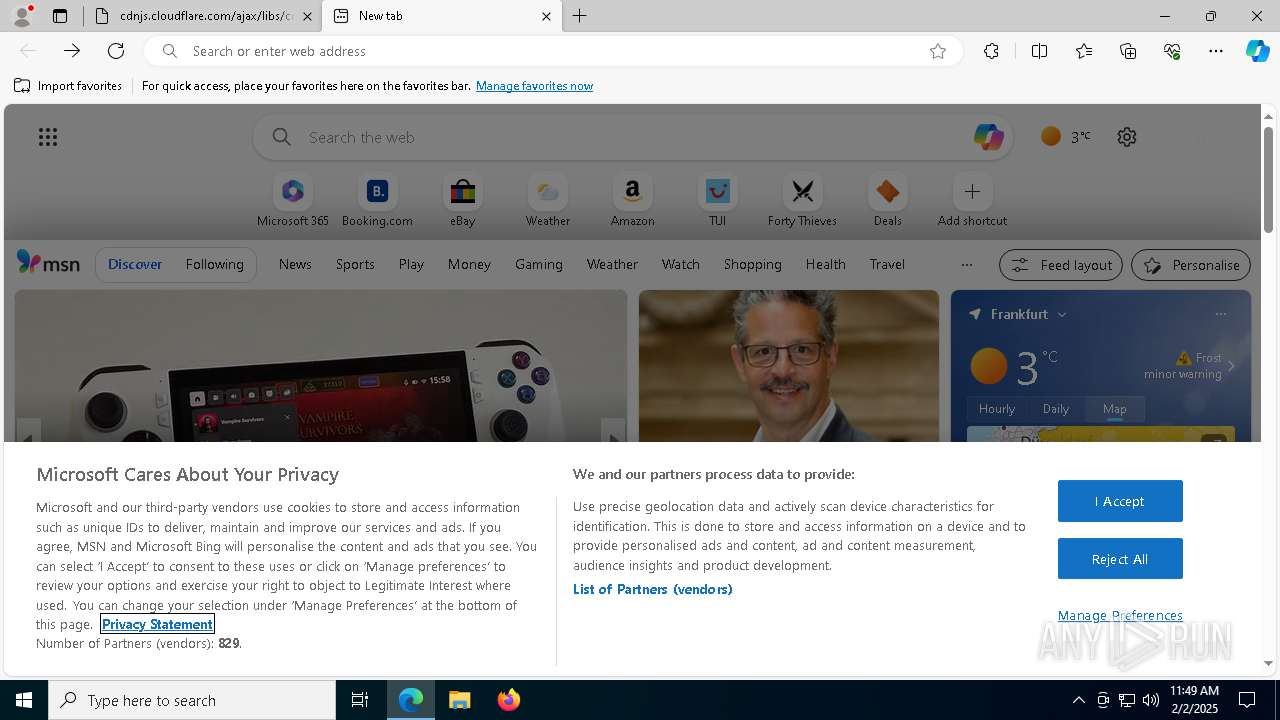Open the Favorites toolbar icon

pos(1084,51)
